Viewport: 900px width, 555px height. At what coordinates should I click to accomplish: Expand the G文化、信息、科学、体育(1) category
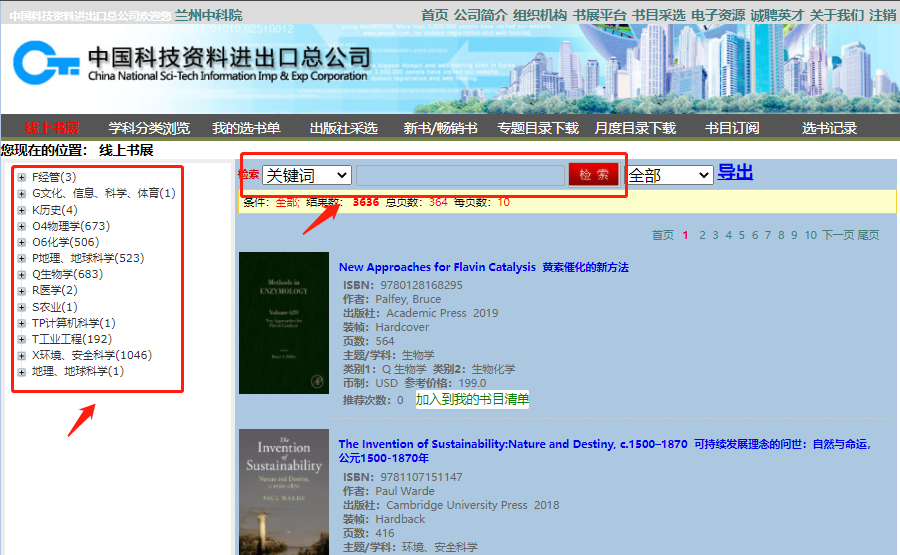click(x=22, y=193)
